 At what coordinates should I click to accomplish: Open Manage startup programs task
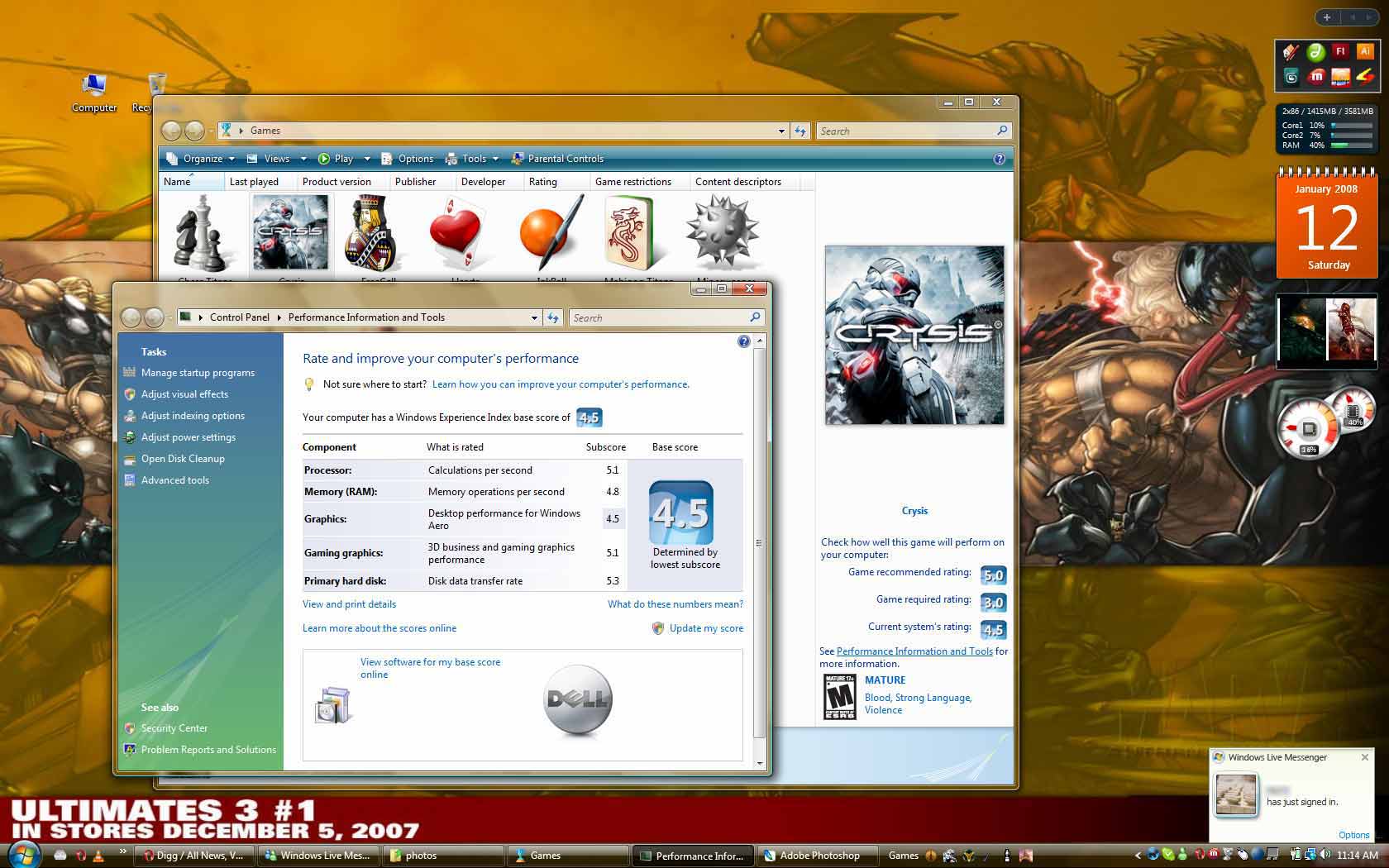pos(198,373)
